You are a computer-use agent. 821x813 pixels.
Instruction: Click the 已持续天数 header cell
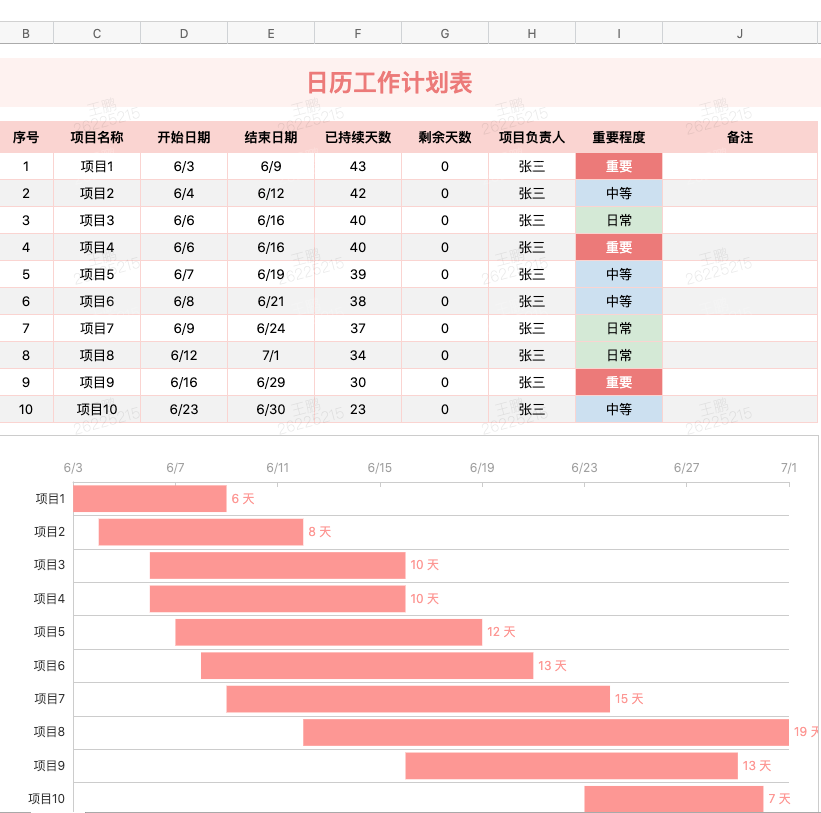click(x=358, y=137)
